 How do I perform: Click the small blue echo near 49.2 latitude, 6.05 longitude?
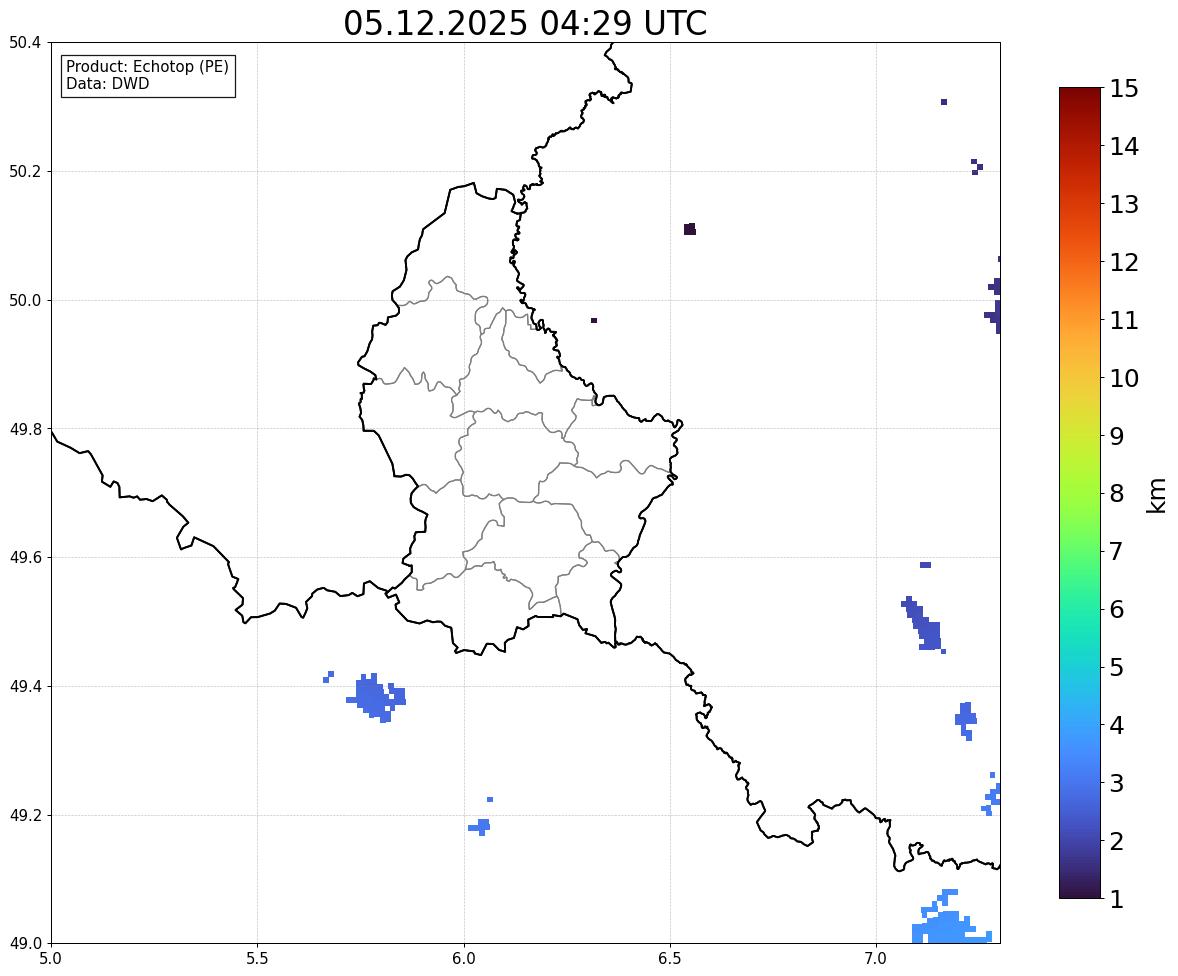click(481, 826)
